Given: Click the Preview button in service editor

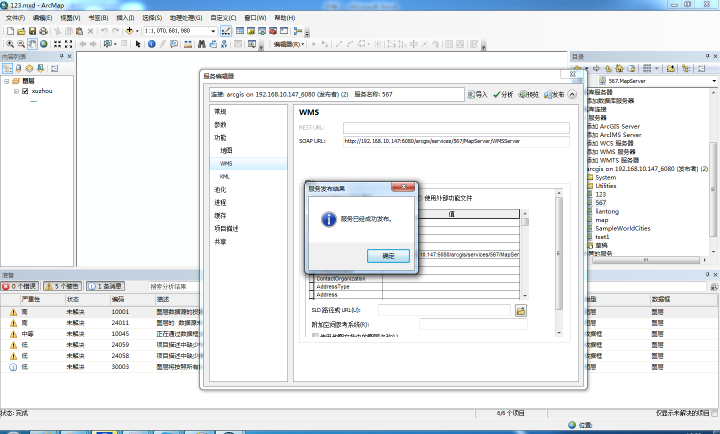Looking at the screenshot, I should coord(529,94).
